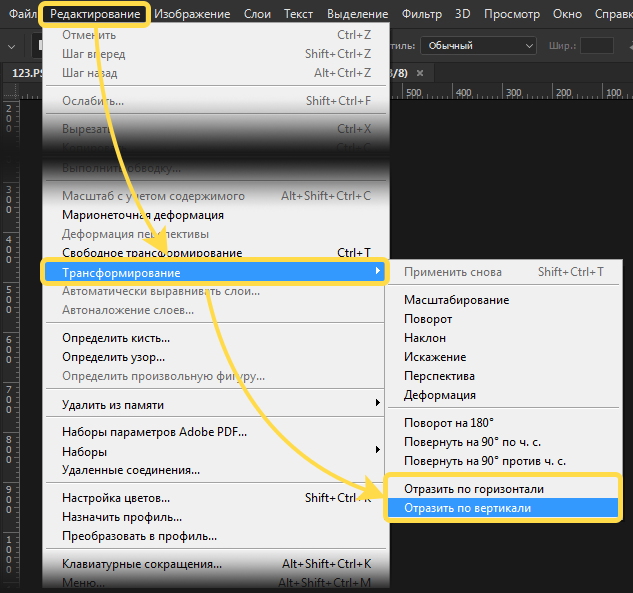
Task: Choose Свободное трансформирование
Action: point(152,253)
